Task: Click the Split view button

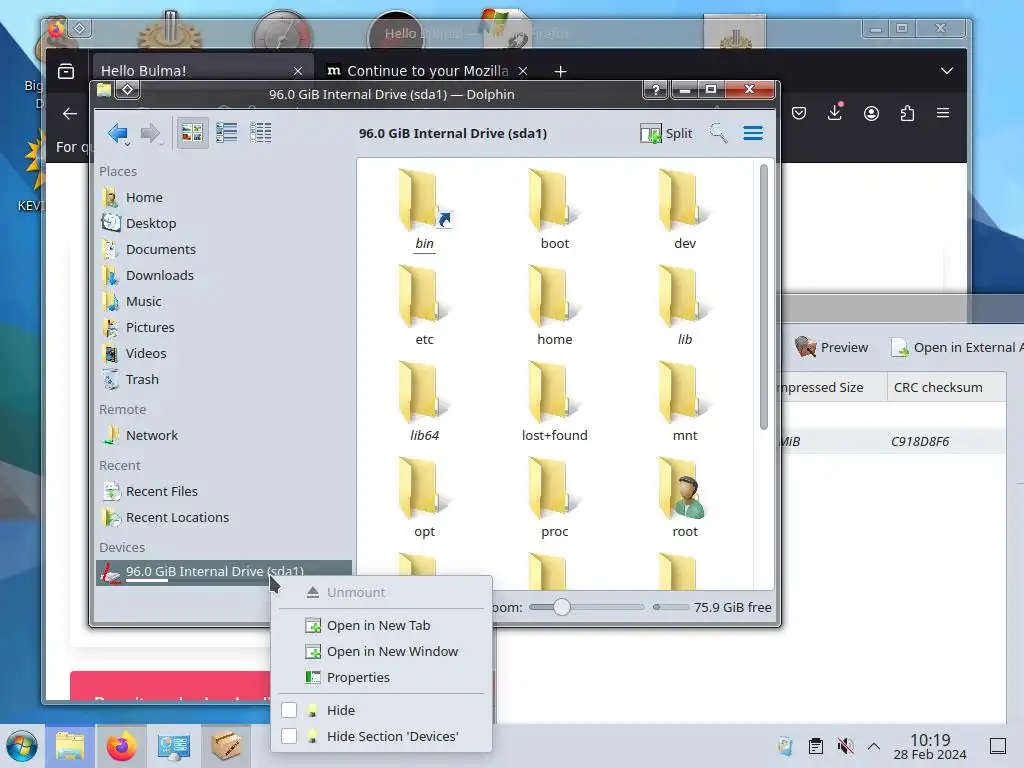Action: coord(666,133)
